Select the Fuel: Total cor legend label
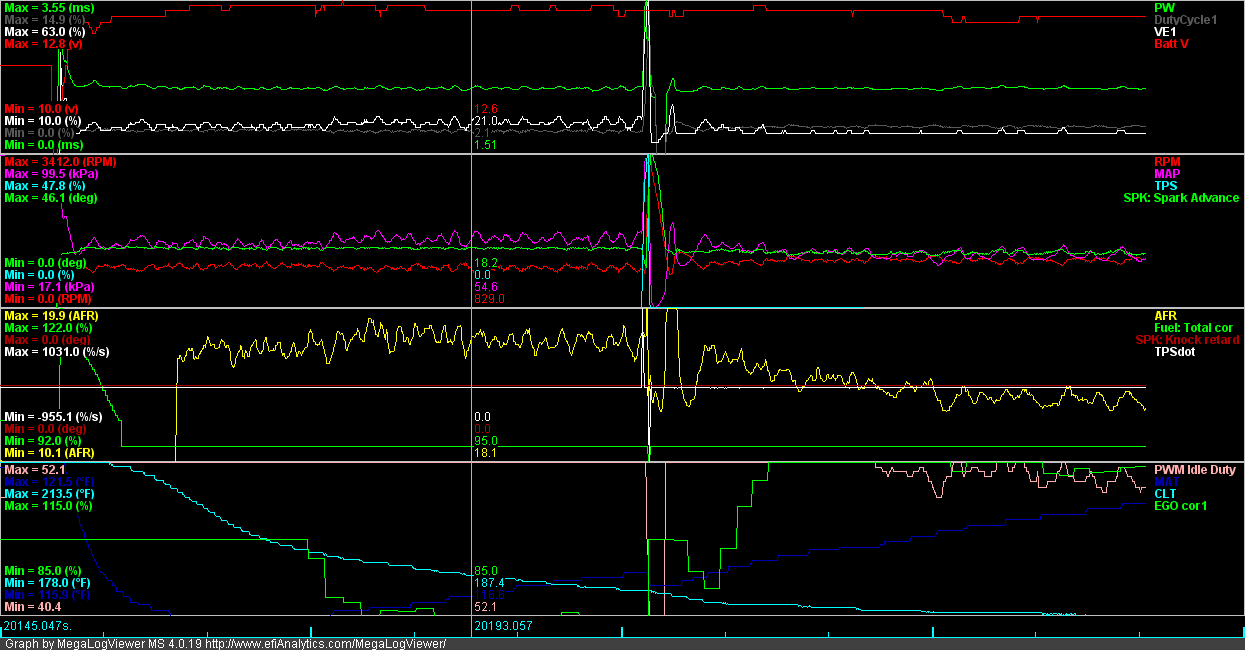1245x650 pixels. tap(1194, 327)
